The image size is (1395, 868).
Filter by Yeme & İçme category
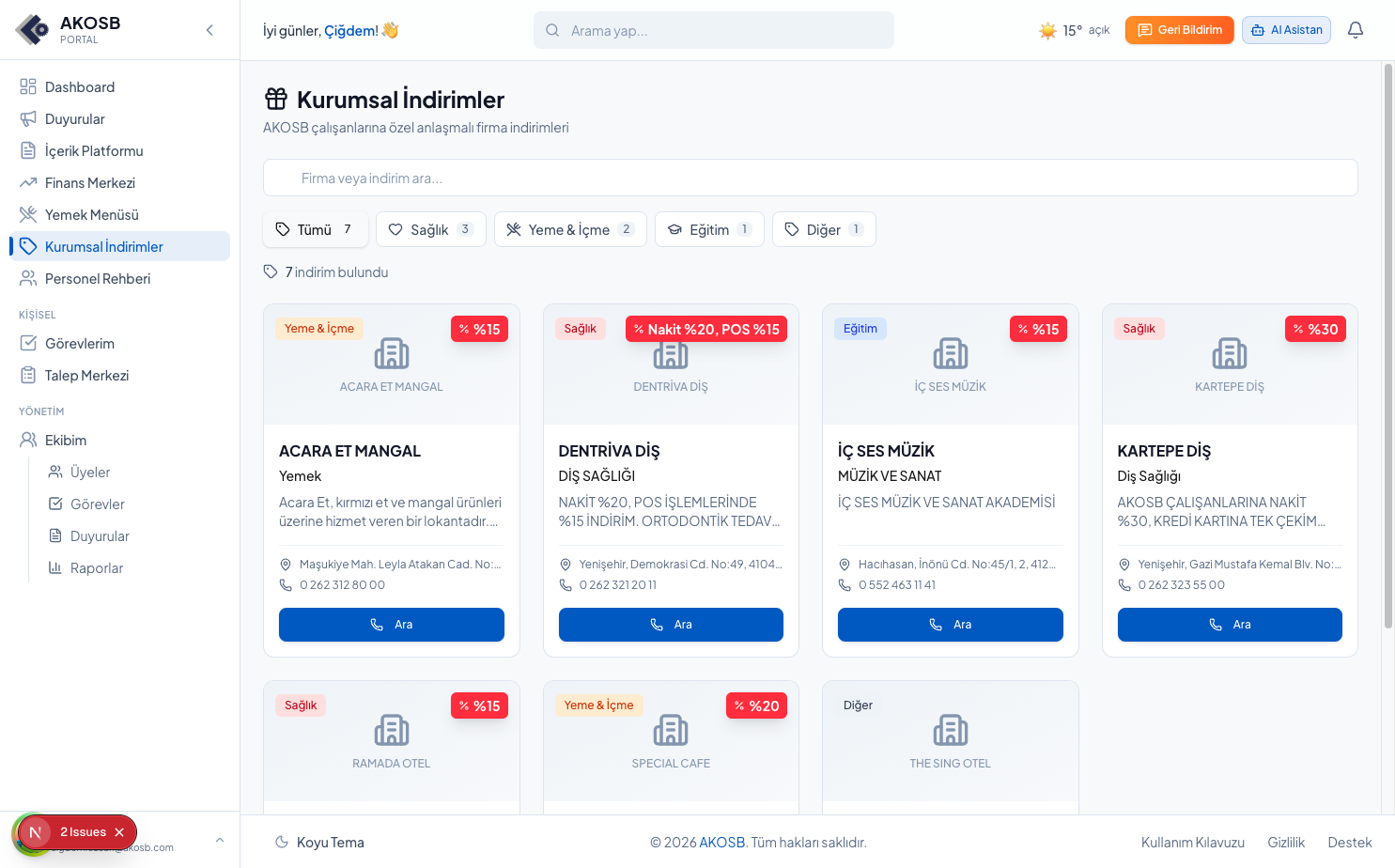(x=570, y=229)
